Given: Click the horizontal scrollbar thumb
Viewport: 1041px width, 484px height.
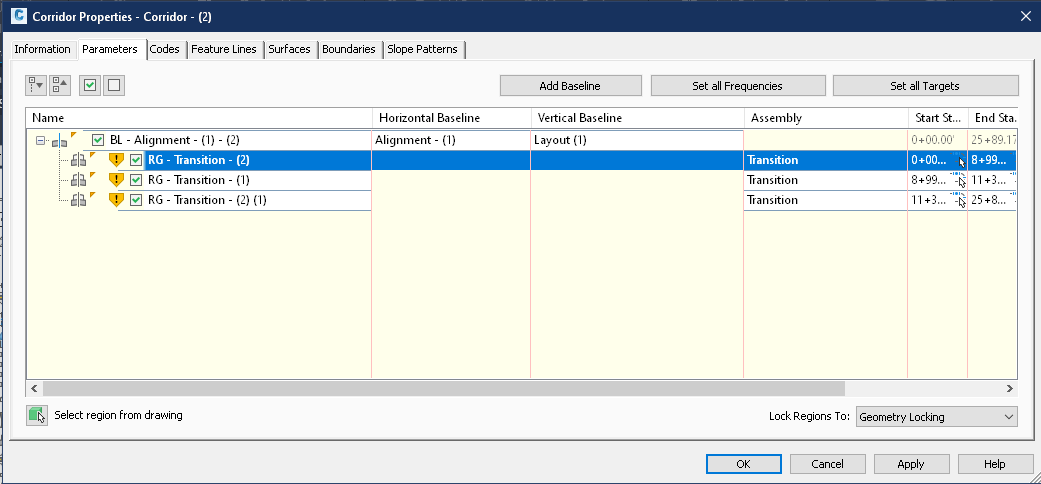Looking at the screenshot, I should 445,388.
